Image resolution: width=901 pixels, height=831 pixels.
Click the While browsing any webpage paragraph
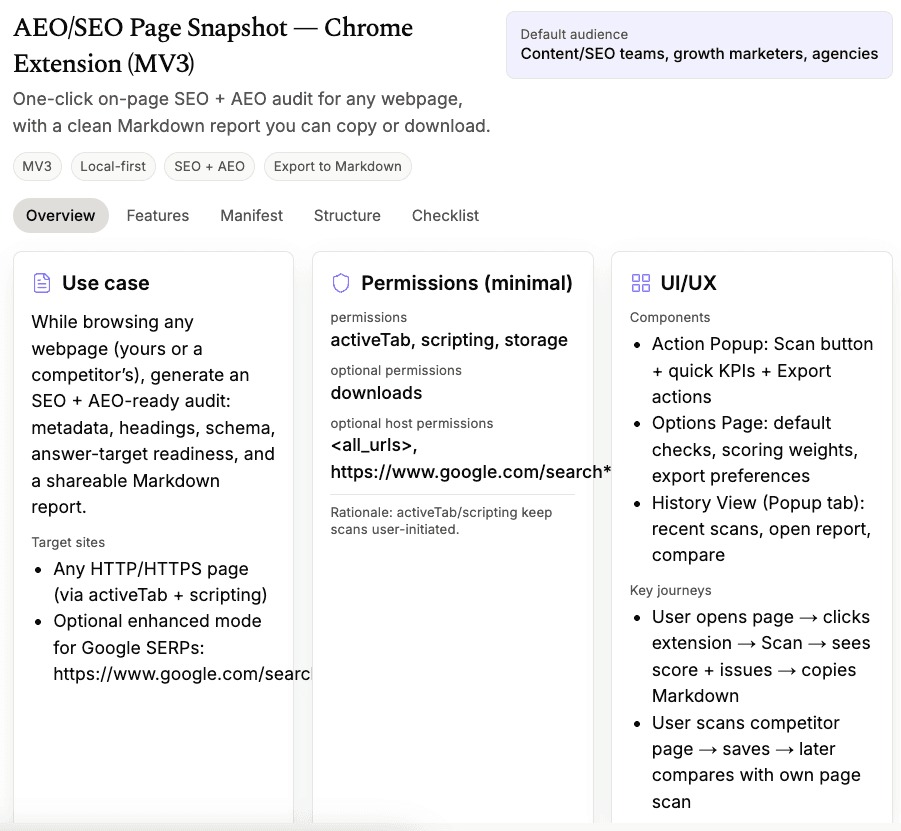153,414
